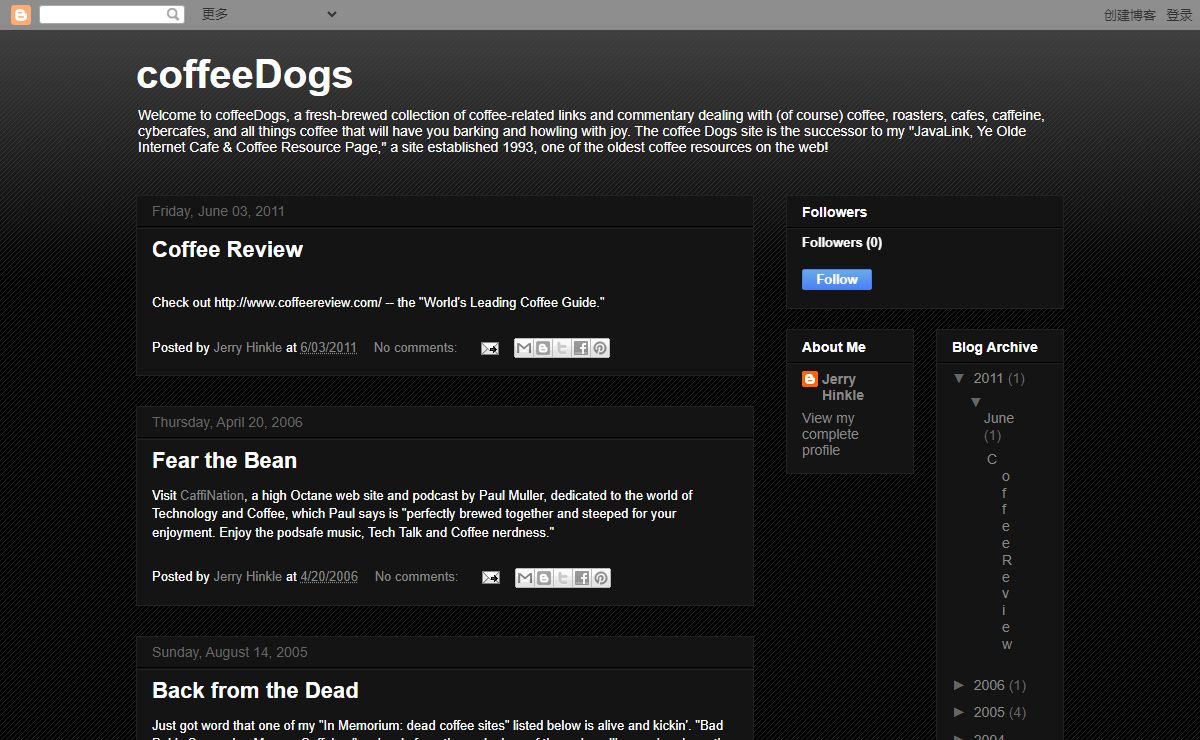This screenshot has height=740, width=1200.
Task: Open Jerry Hinkle author link in Coffee Review post
Action: coord(248,348)
